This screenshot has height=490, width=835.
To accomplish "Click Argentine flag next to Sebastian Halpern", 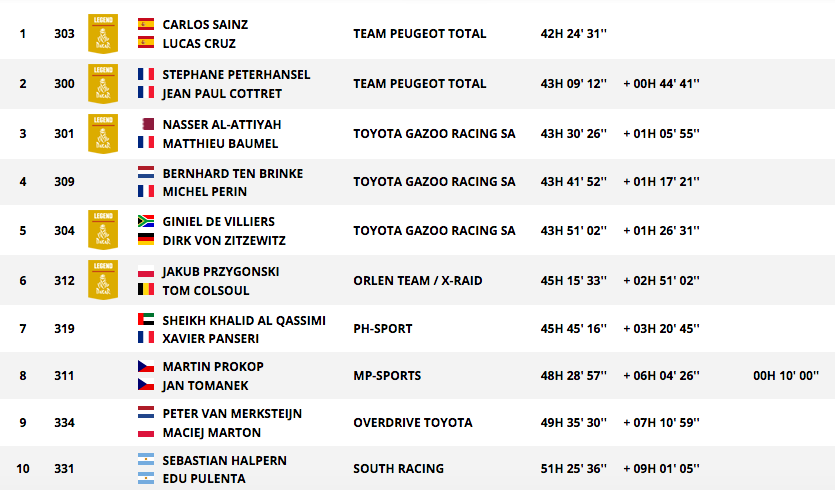I will (x=146, y=459).
